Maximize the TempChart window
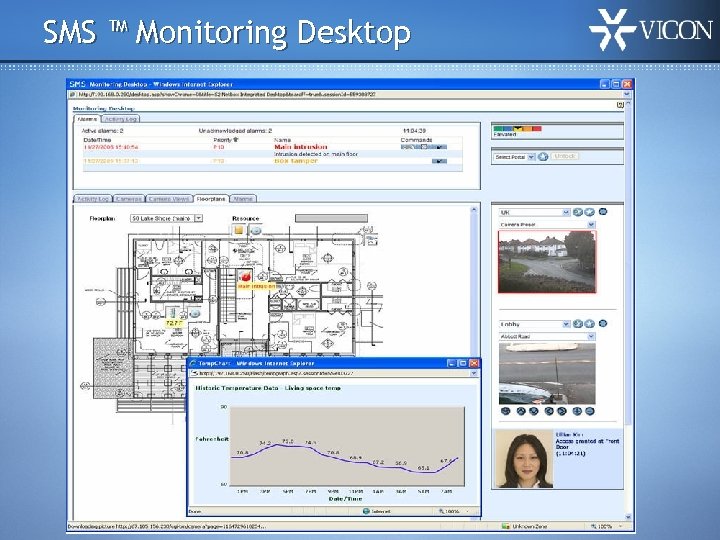The width and height of the screenshot is (720, 540). [463, 363]
